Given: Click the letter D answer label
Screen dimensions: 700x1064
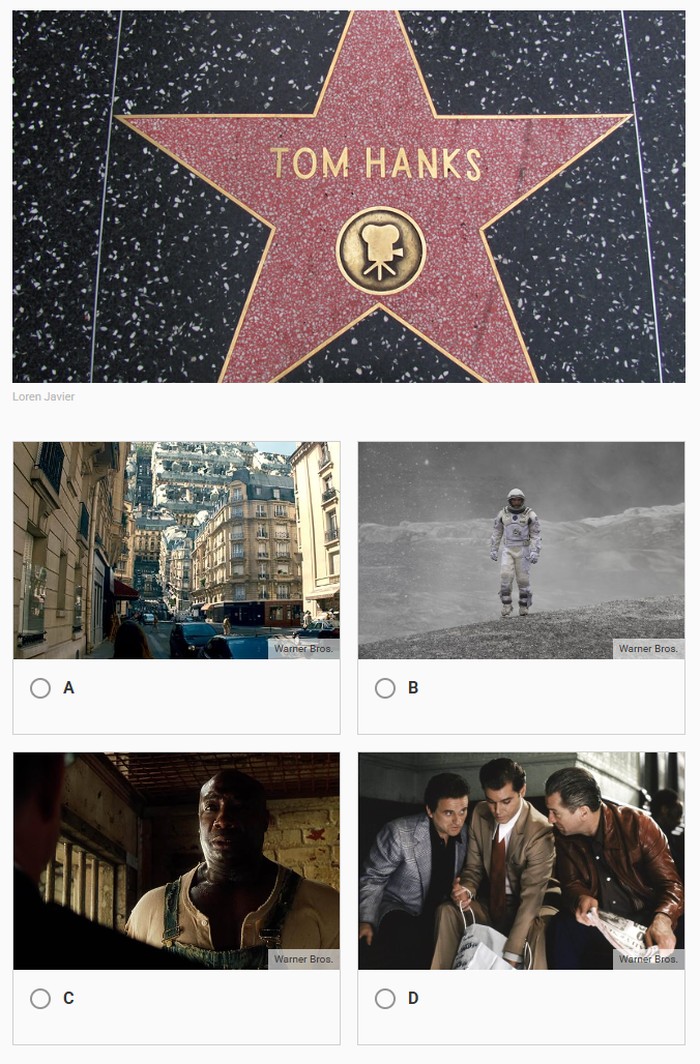Looking at the screenshot, I should point(413,999).
